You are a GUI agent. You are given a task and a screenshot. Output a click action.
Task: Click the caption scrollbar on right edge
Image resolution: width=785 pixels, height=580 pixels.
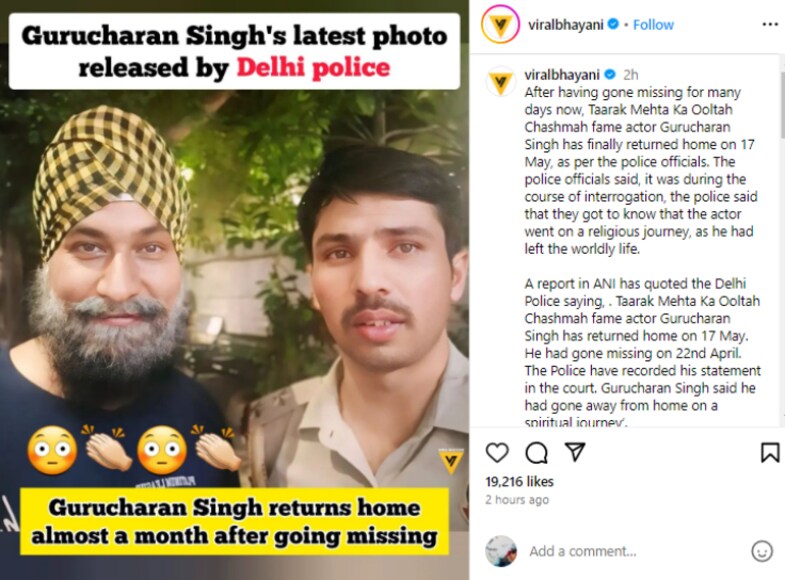click(782, 105)
